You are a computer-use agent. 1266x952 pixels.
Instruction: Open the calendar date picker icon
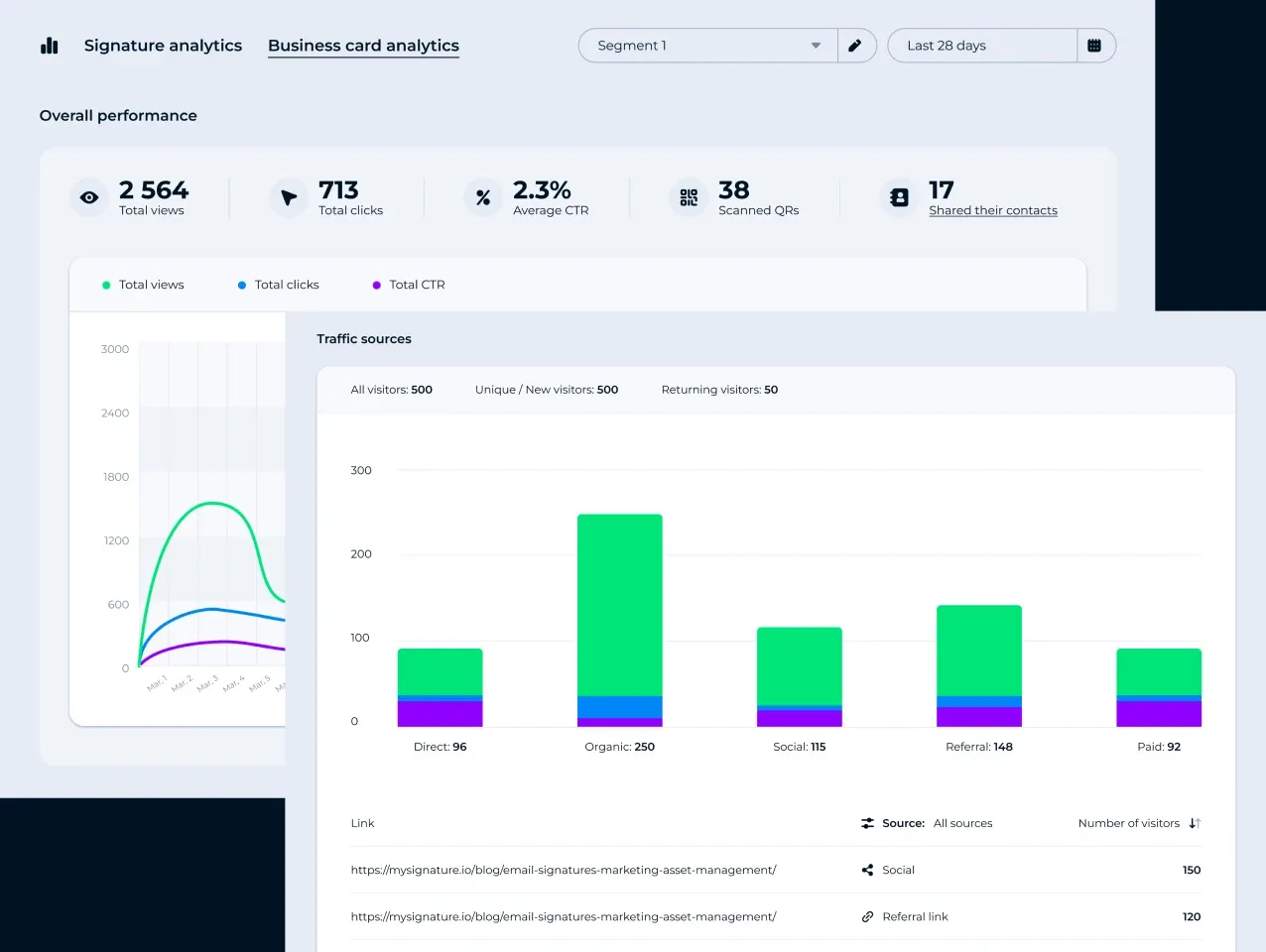[1094, 46]
